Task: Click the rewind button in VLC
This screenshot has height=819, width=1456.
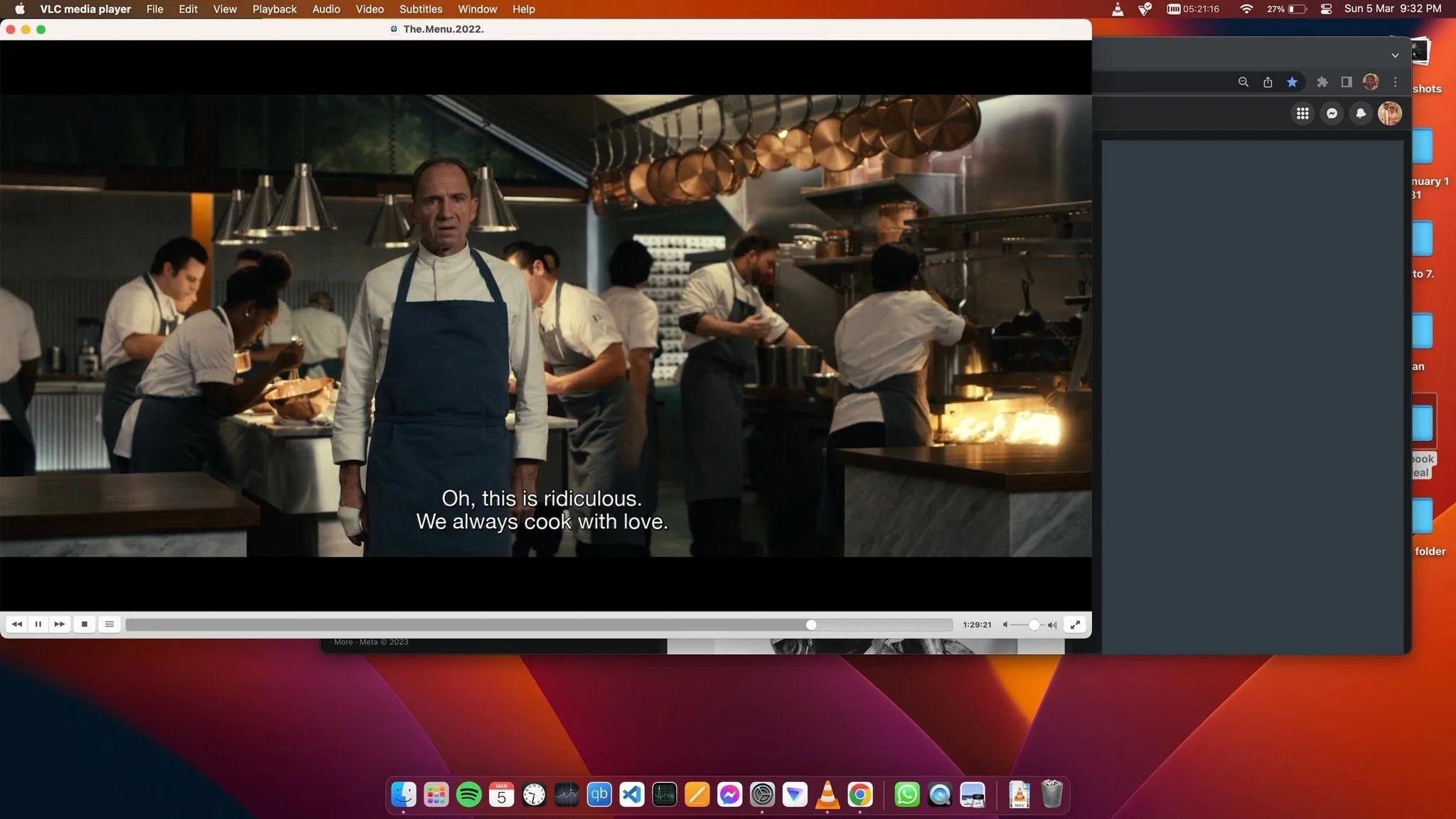Action: point(17,624)
